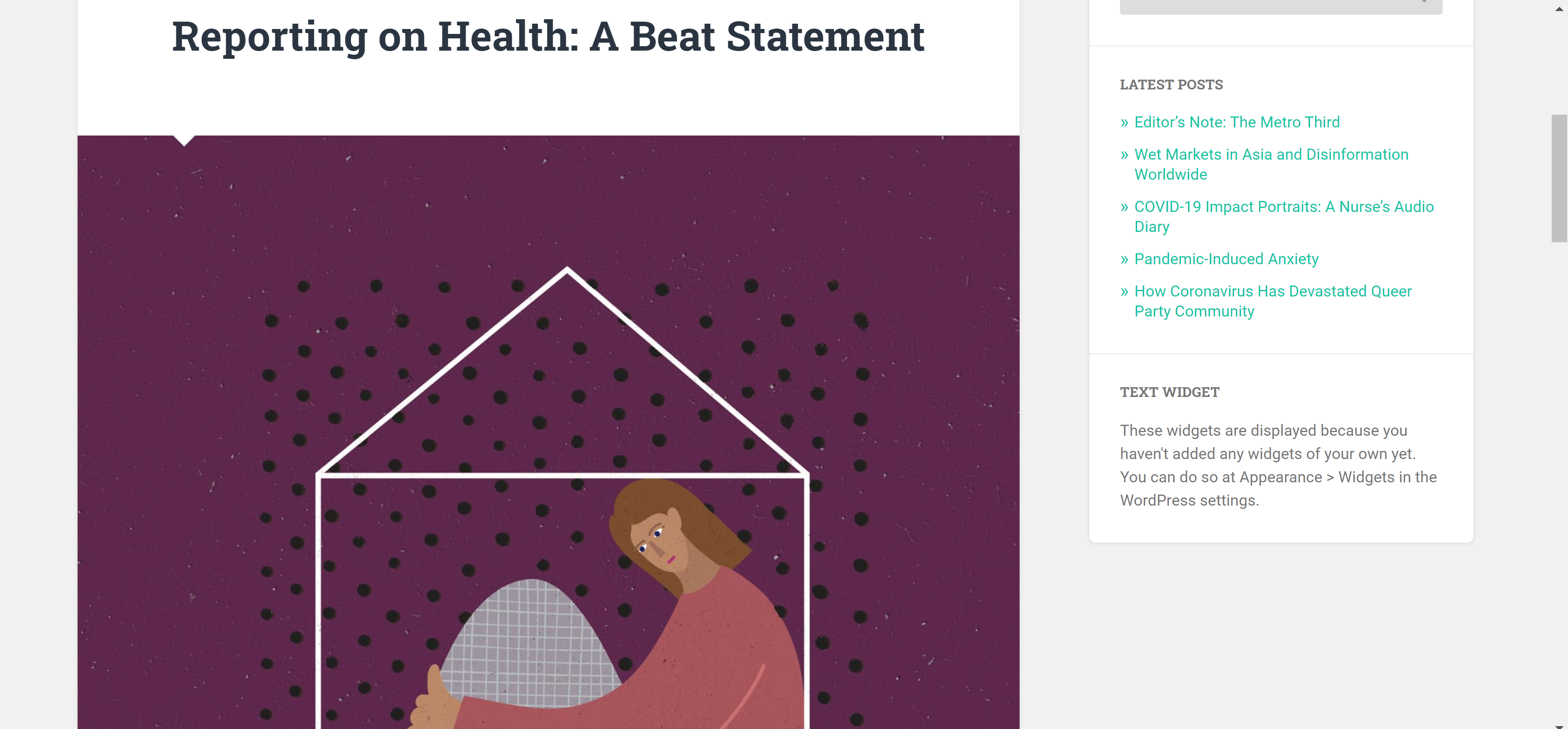Focus the sidebar search field
This screenshot has width=1568, height=729.
point(1266,6)
